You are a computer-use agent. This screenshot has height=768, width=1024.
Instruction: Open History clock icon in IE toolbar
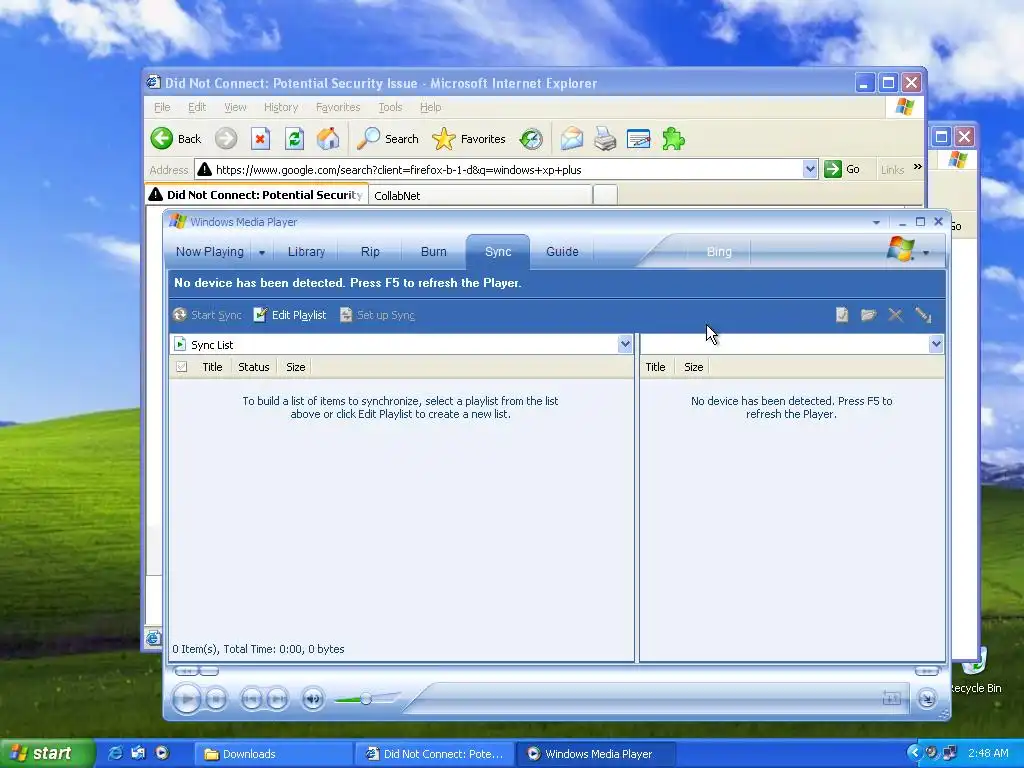pyautogui.click(x=531, y=138)
